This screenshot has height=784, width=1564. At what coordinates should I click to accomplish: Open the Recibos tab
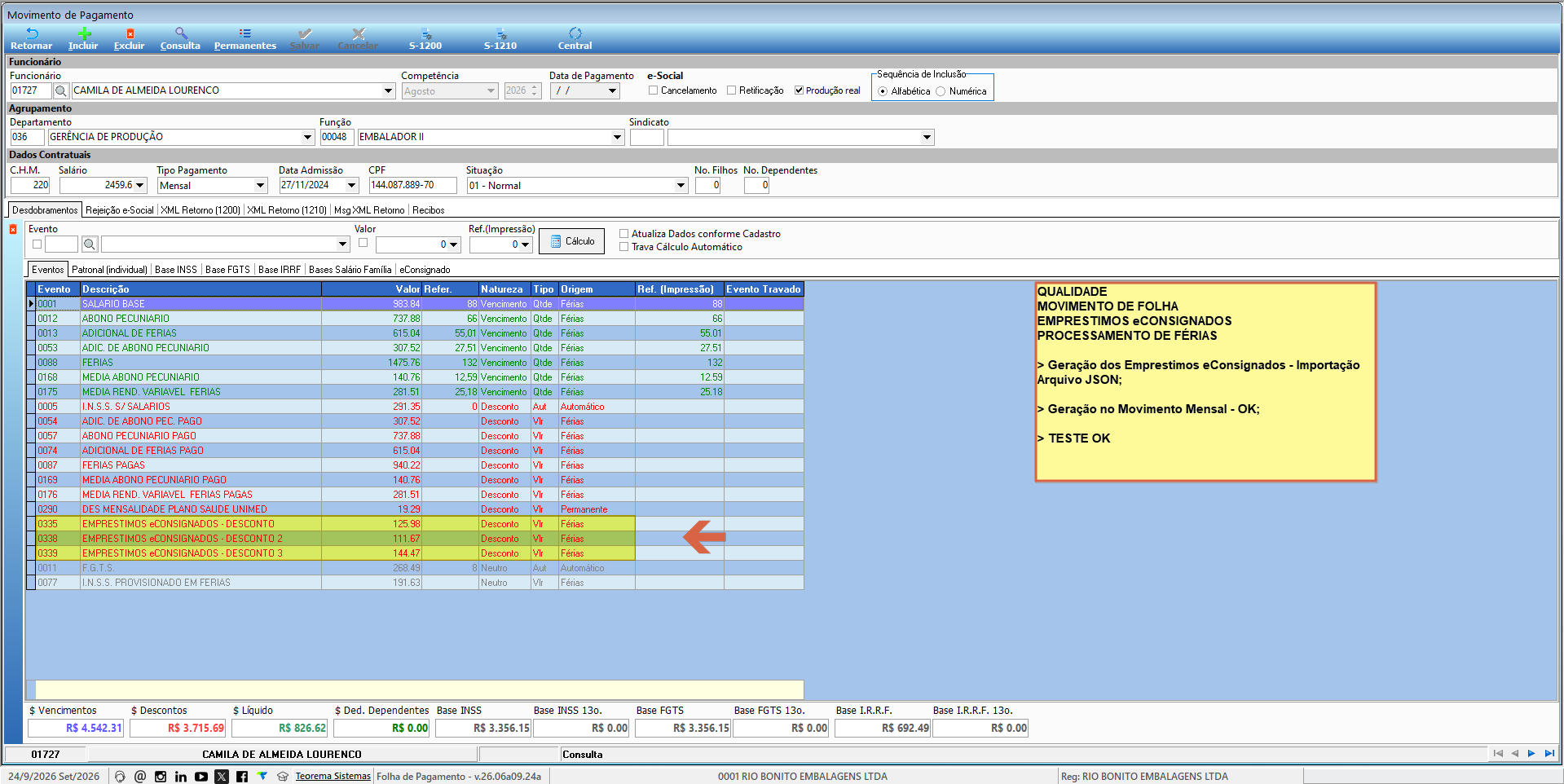click(x=429, y=210)
